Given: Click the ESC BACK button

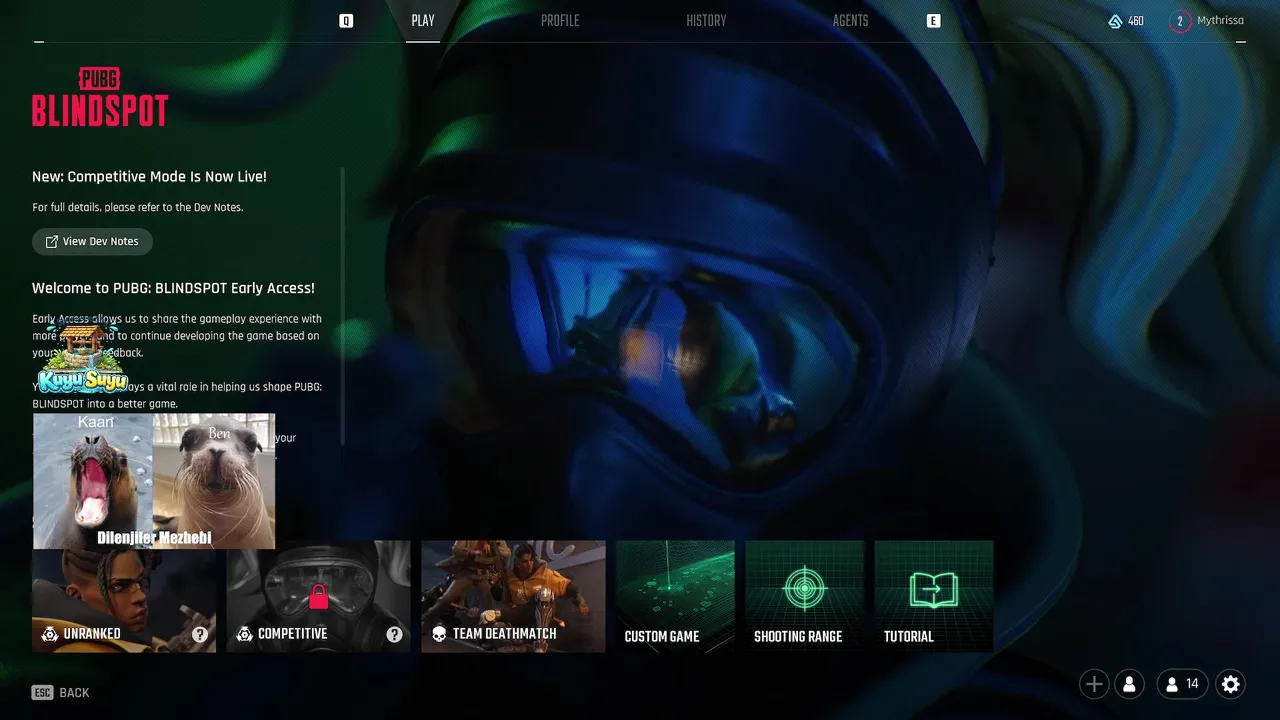Looking at the screenshot, I should click(x=61, y=692).
